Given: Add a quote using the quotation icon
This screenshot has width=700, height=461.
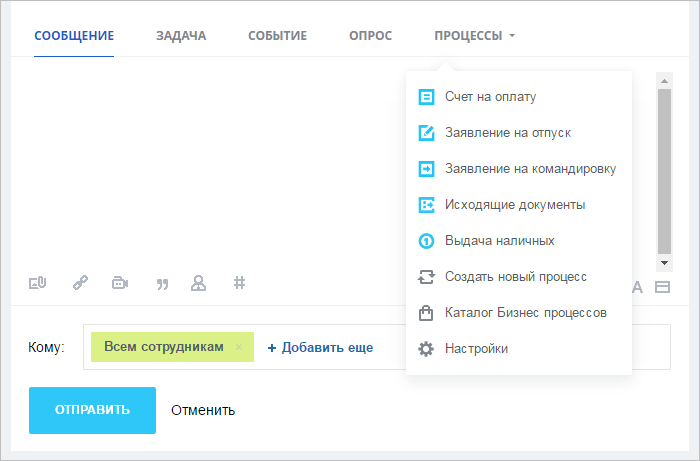Looking at the screenshot, I should coord(162,284).
